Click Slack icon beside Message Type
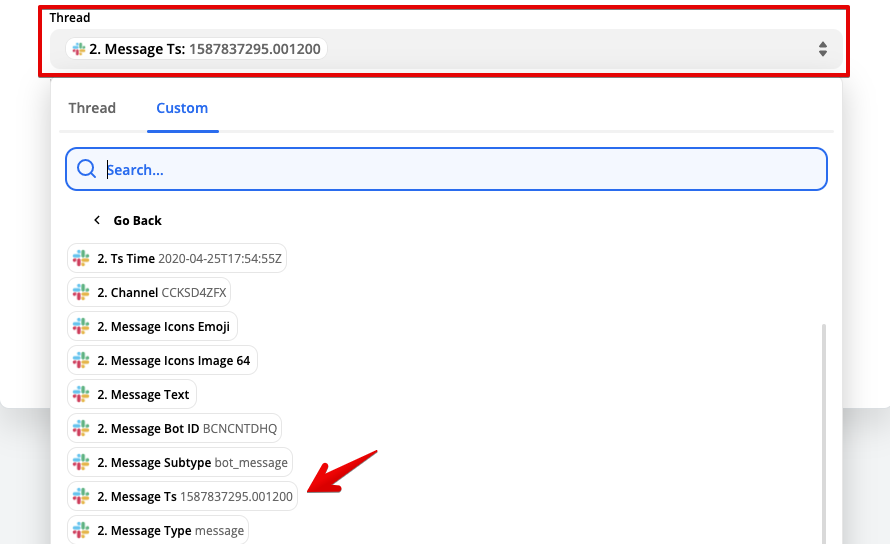 pos(81,530)
